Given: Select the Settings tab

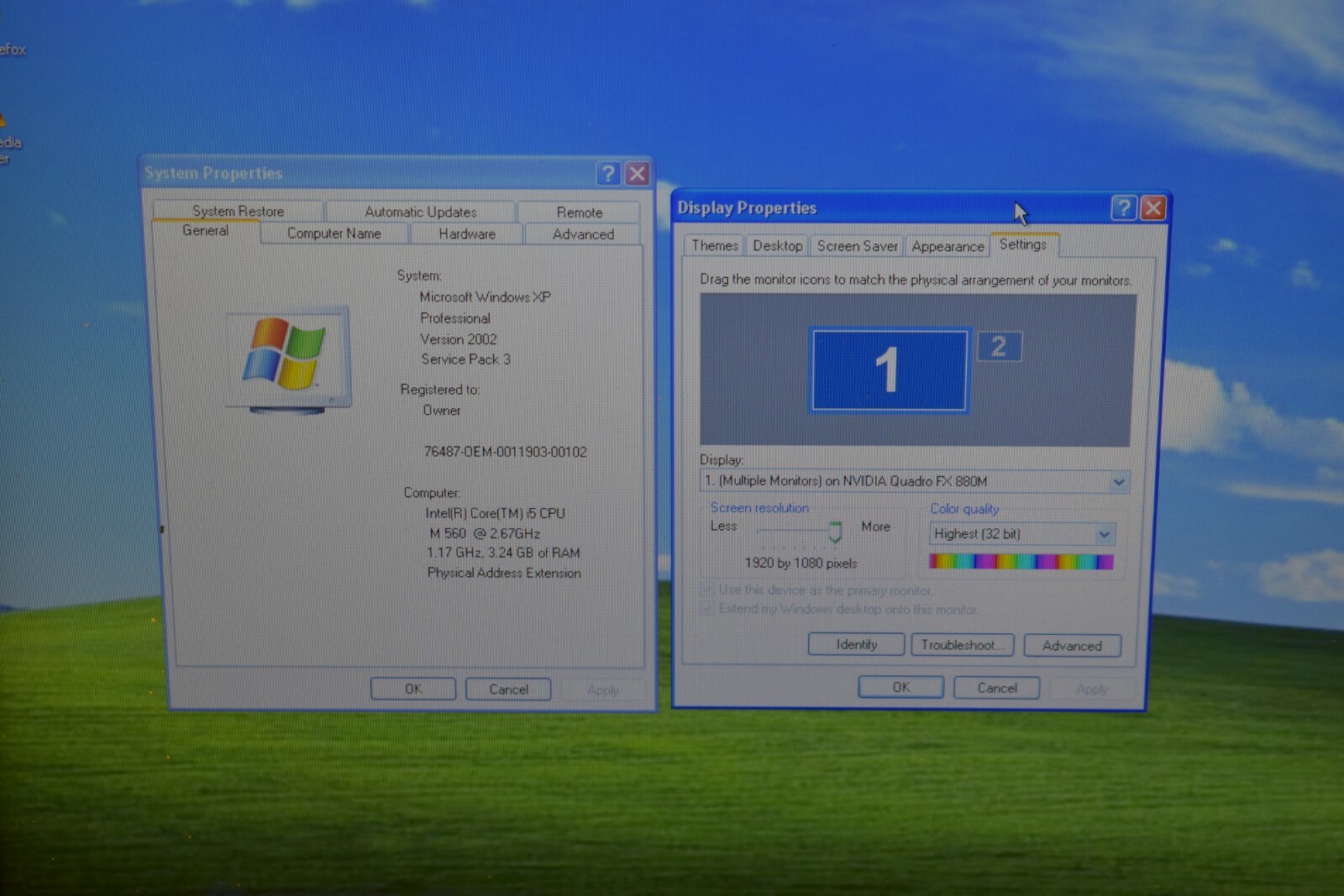Looking at the screenshot, I should click(1023, 244).
